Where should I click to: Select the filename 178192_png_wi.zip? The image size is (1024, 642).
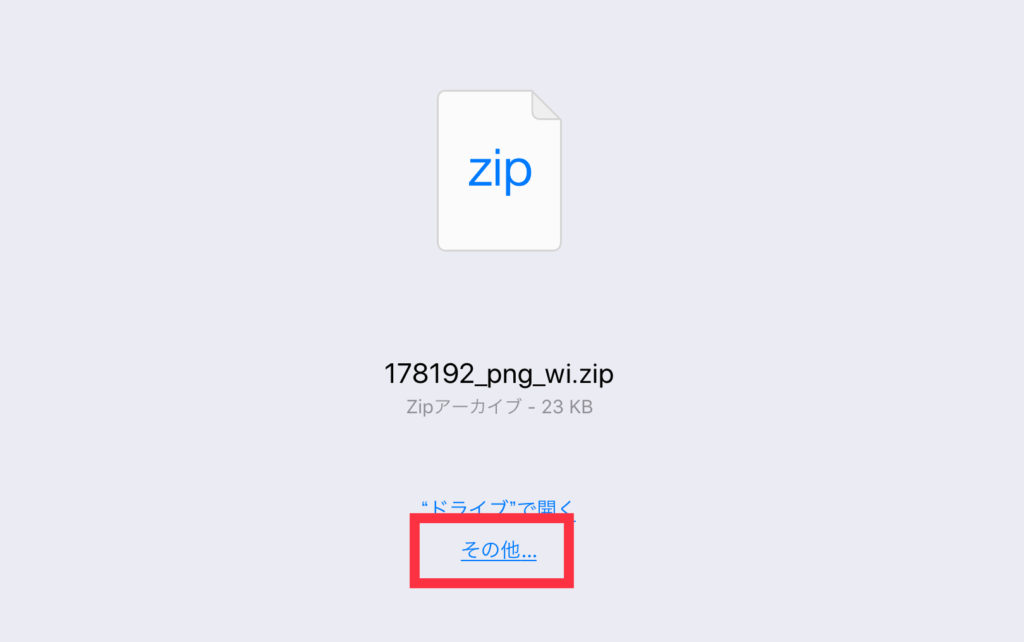(x=499, y=374)
